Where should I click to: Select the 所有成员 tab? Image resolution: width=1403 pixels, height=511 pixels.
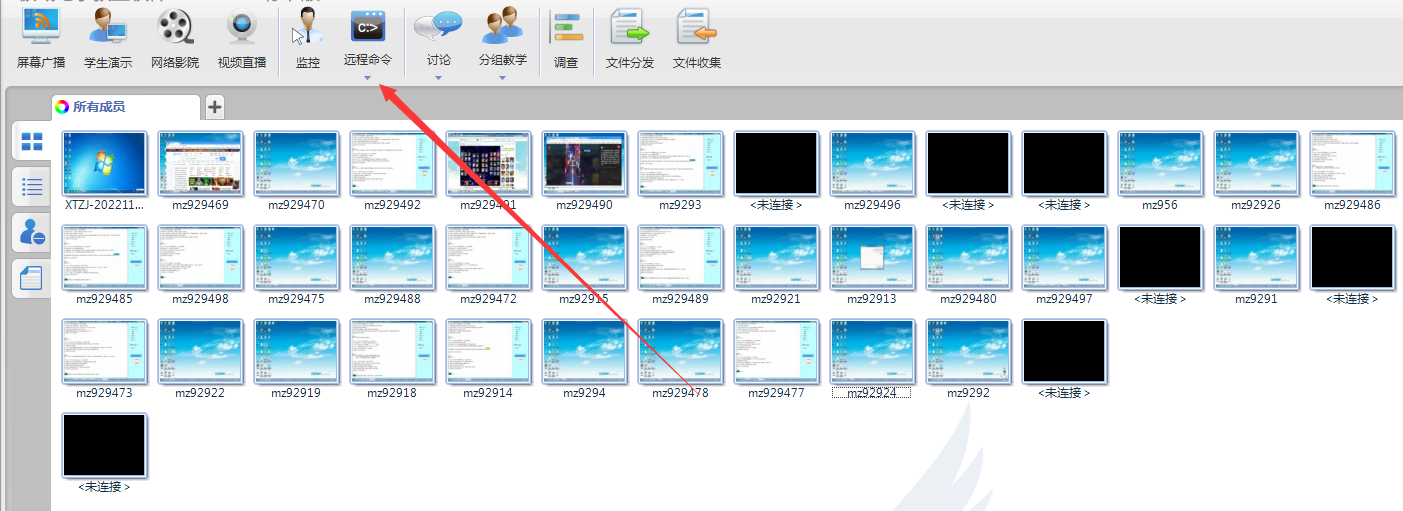click(126, 107)
